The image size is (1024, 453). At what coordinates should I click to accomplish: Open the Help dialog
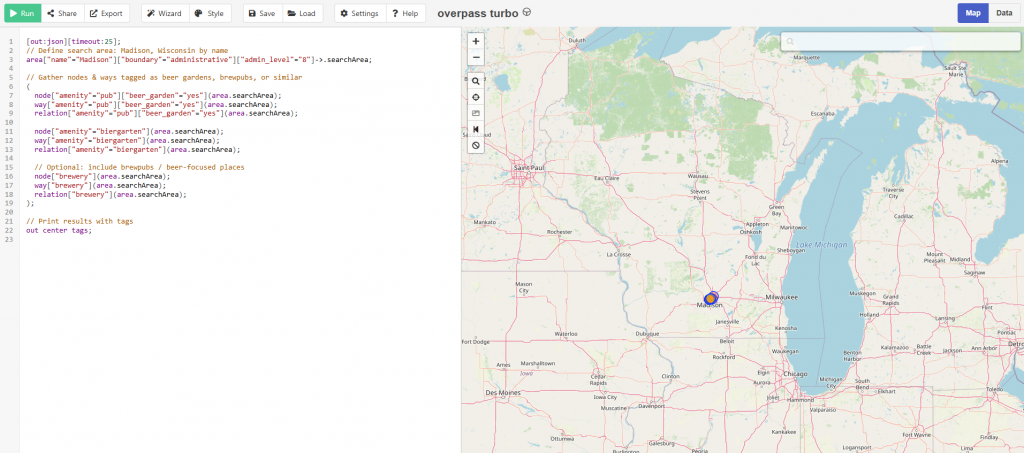coord(402,14)
